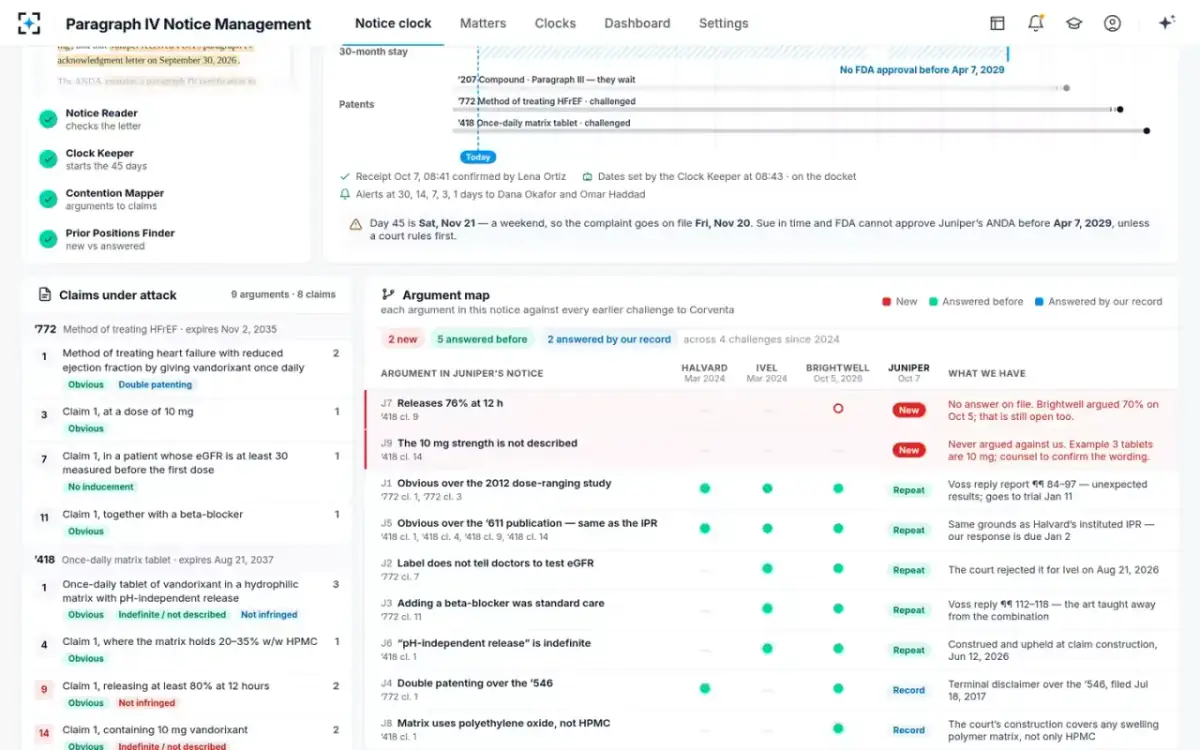Screen dimensions: 1200x750
Task: Click Notice Reader green check icon
Action: 48,119
